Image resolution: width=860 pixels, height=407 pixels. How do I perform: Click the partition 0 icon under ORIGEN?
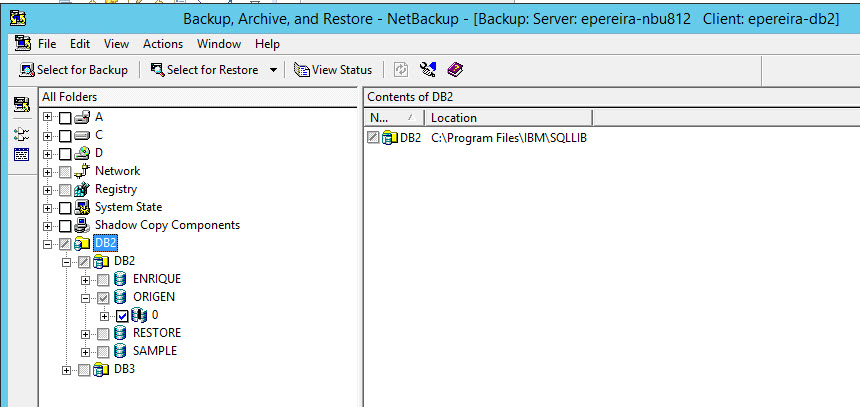click(139, 315)
